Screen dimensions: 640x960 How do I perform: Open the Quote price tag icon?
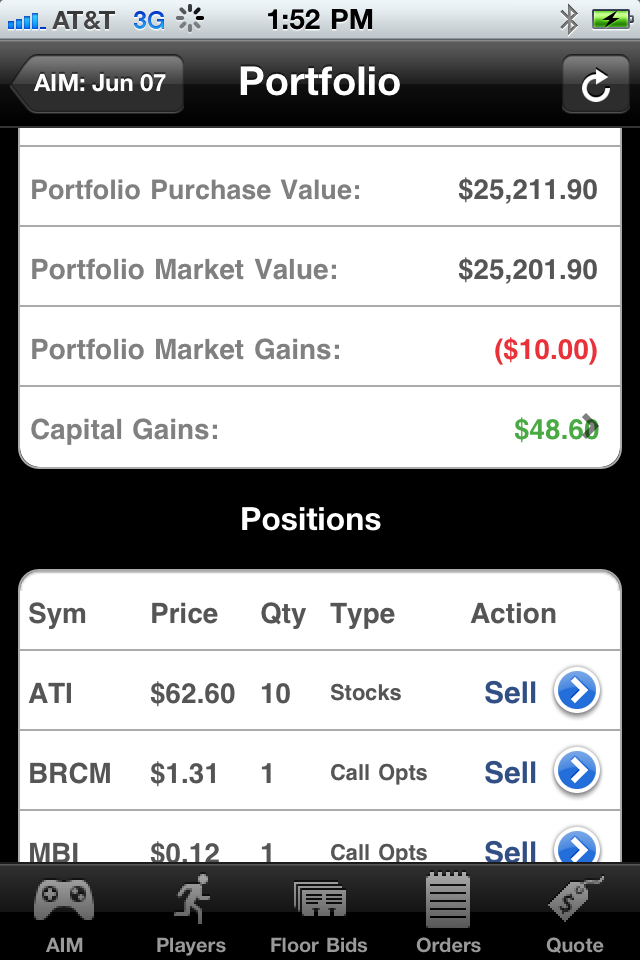tap(575, 899)
